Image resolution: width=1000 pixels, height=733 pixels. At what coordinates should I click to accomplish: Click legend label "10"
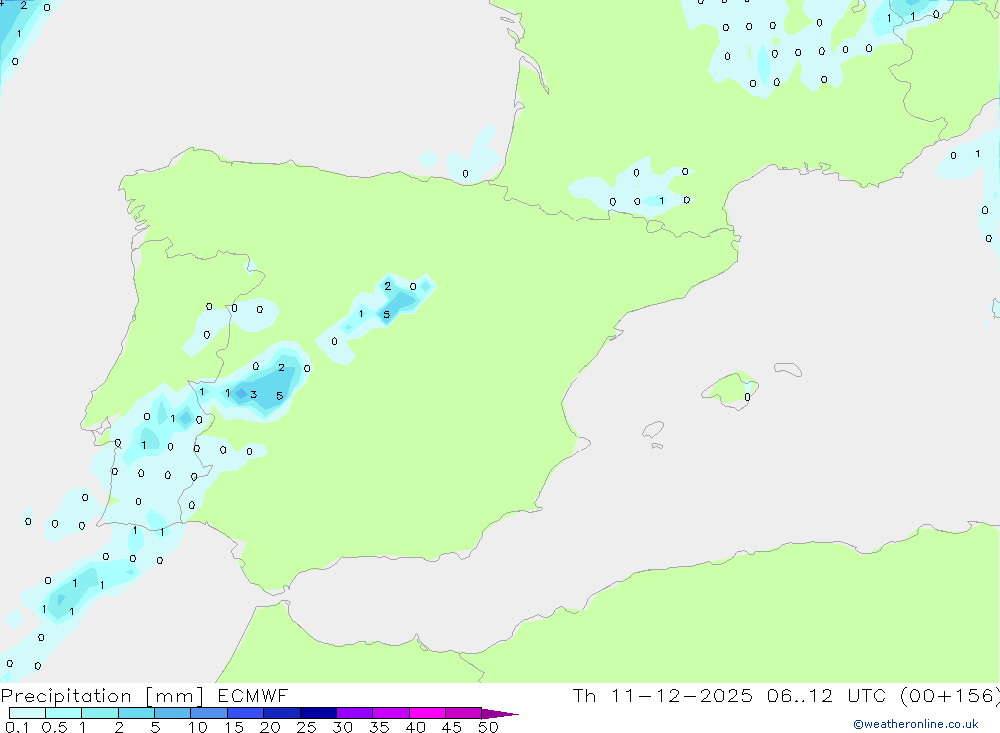(198, 727)
